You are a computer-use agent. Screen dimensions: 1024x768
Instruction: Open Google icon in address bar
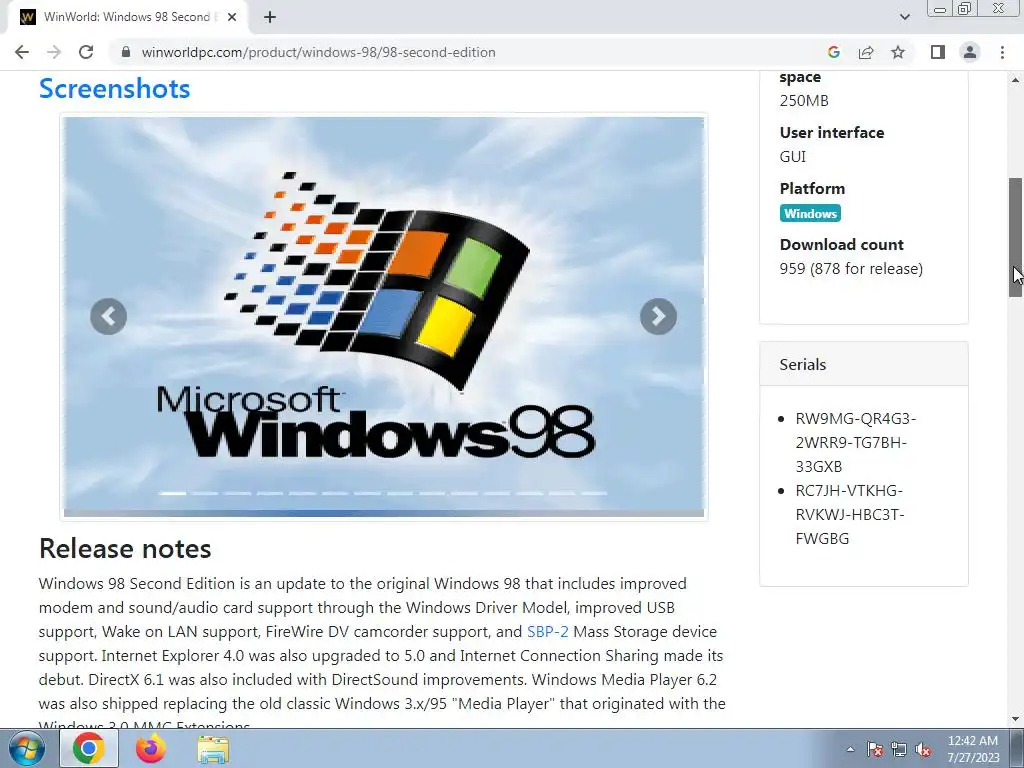833,52
